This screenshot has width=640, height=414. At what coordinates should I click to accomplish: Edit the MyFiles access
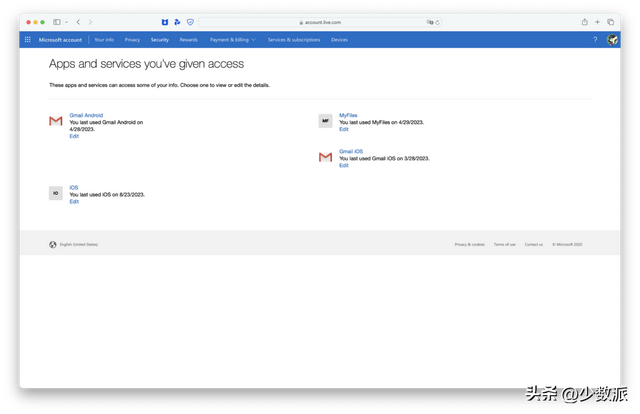coord(344,129)
